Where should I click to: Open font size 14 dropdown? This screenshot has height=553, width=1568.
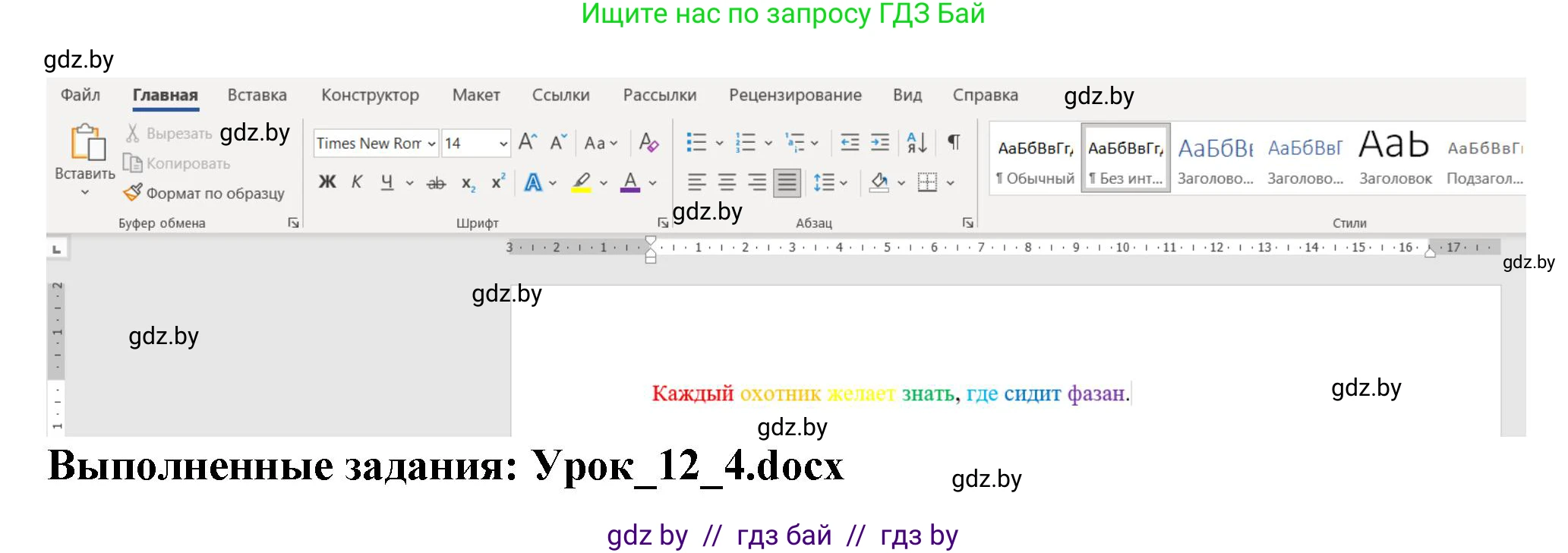(503, 144)
